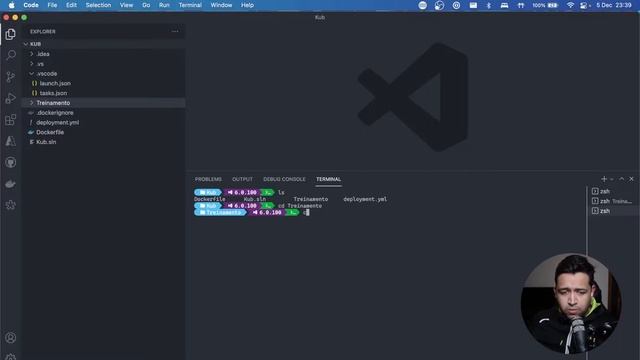Open the Accounts menu icon
Image resolution: width=640 pixels, height=360 pixels.
pos(11,338)
